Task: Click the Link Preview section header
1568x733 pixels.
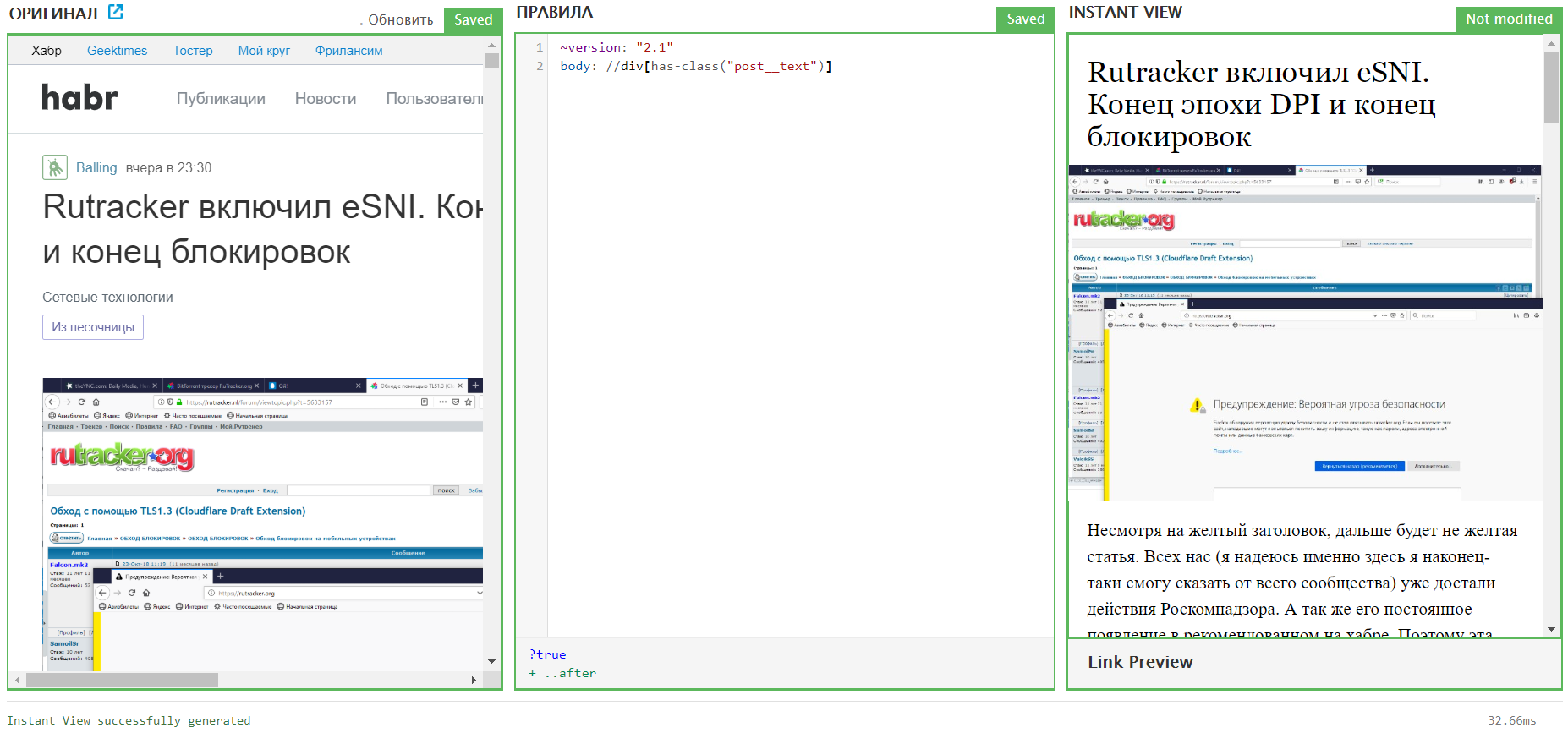Action: 1140,662
